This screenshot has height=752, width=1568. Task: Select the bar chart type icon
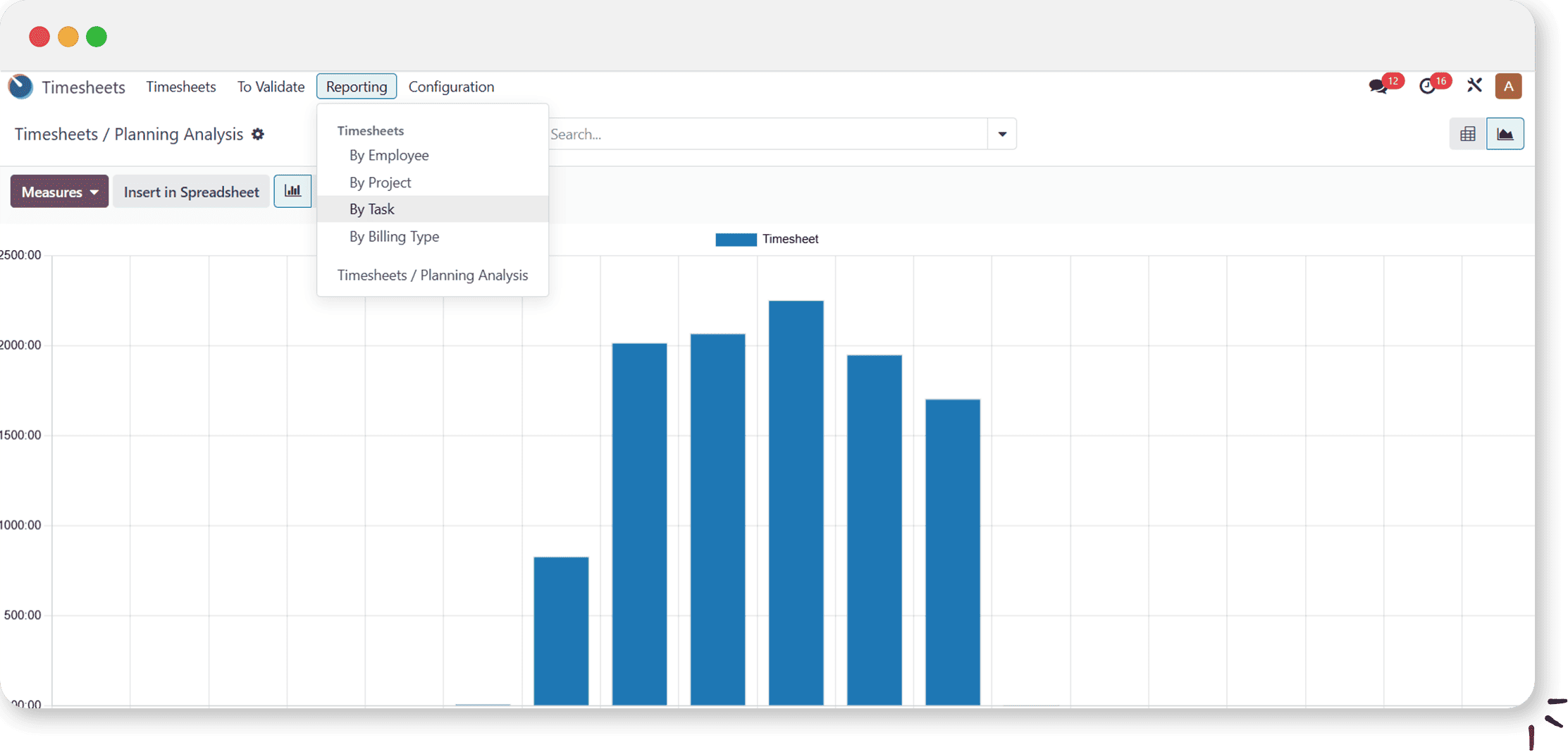(x=292, y=192)
